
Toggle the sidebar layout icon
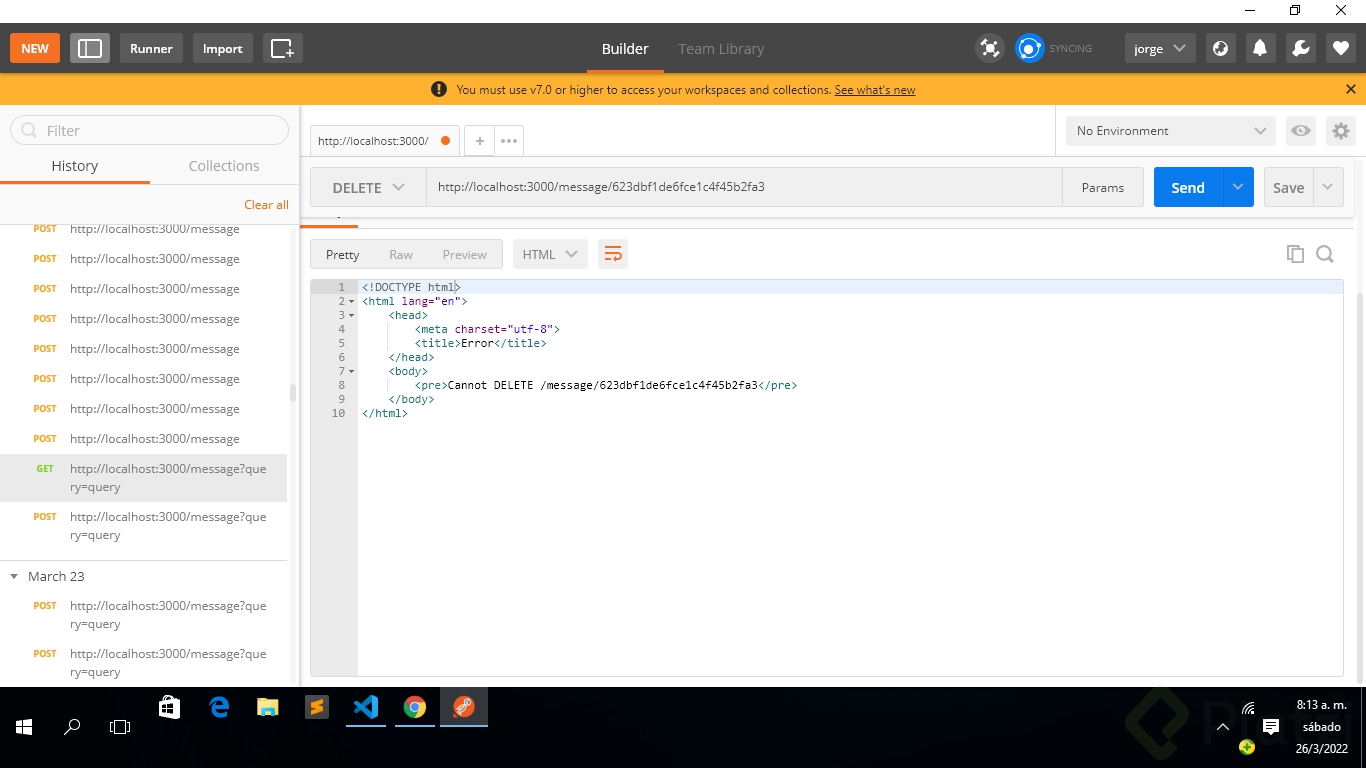tap(90, 48)
